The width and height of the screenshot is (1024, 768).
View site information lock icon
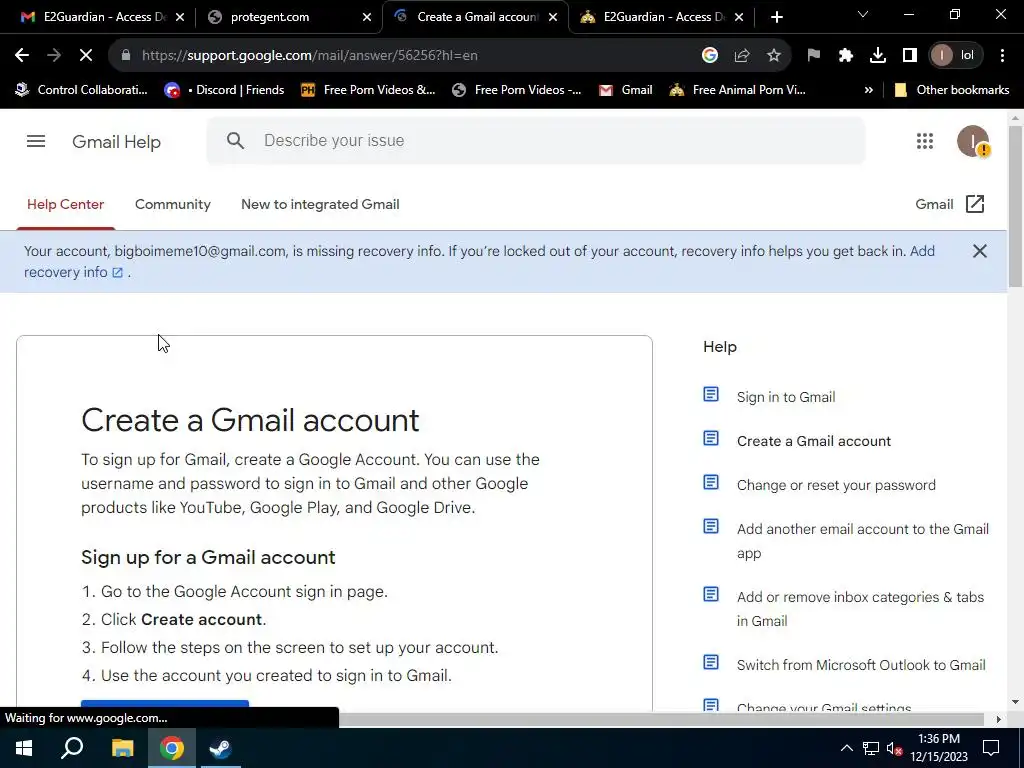(126, 56)
